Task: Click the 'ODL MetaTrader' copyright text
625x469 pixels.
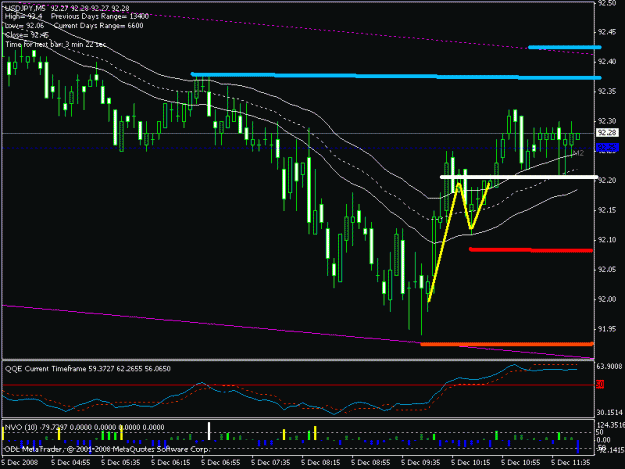Action: click(106, 449)
